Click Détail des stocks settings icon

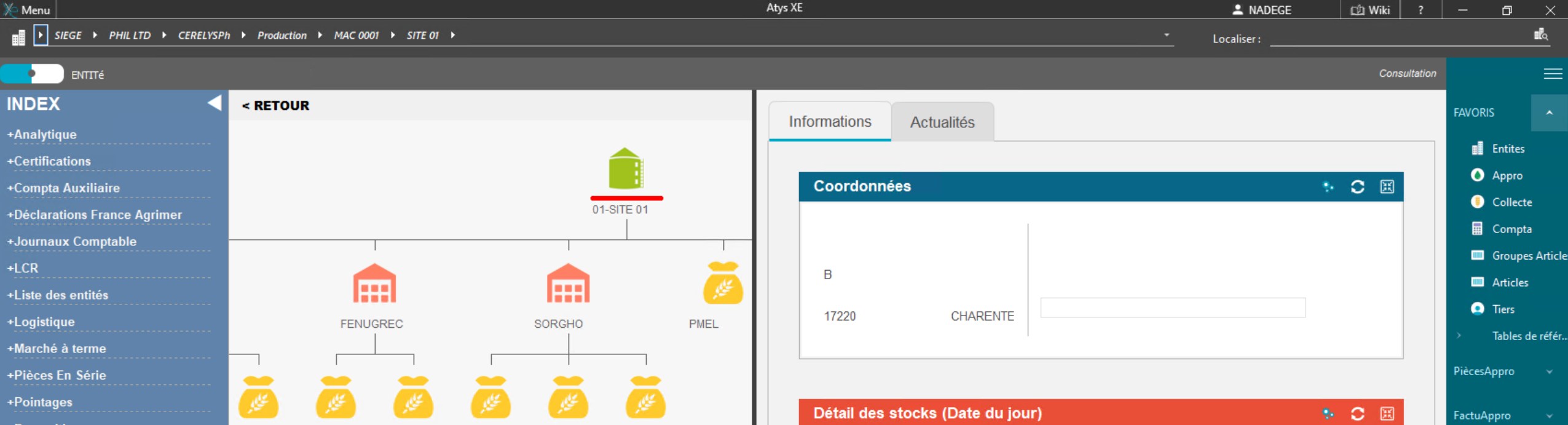1328,413
